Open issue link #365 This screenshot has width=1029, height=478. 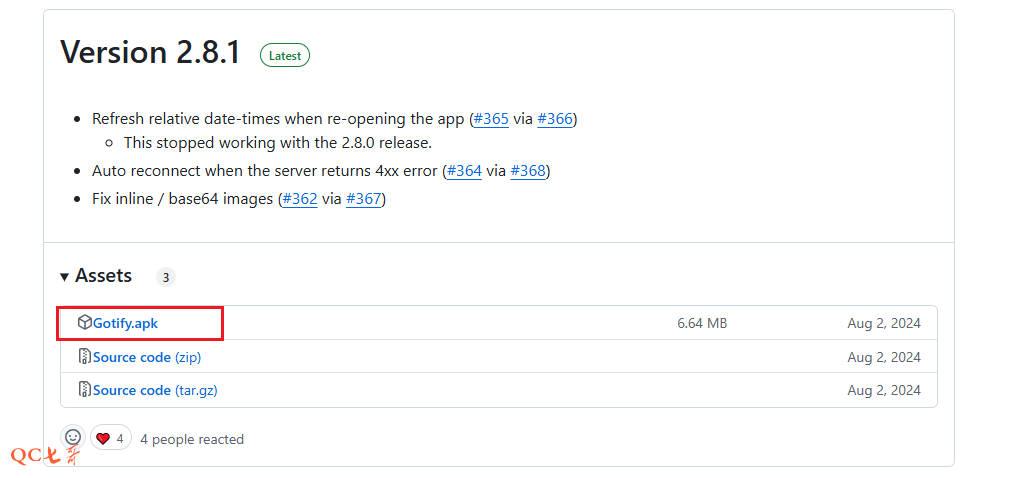tap(491, 119)
